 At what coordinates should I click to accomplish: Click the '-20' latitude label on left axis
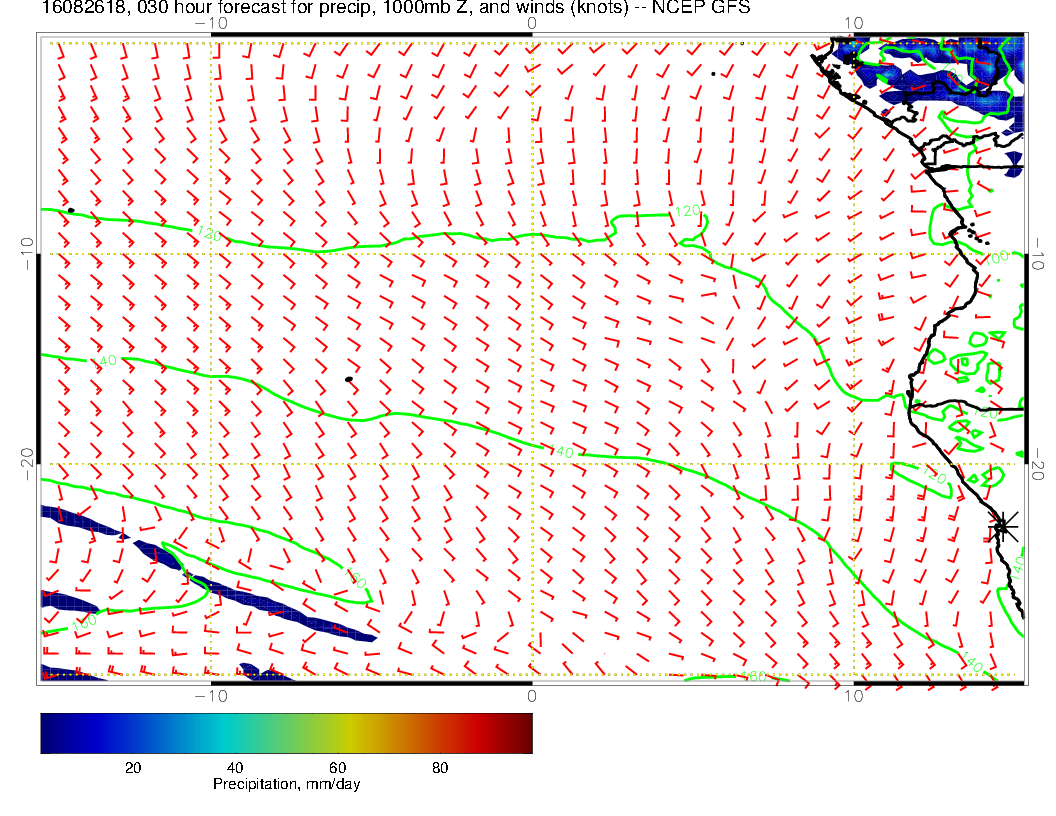coord(27,463)
